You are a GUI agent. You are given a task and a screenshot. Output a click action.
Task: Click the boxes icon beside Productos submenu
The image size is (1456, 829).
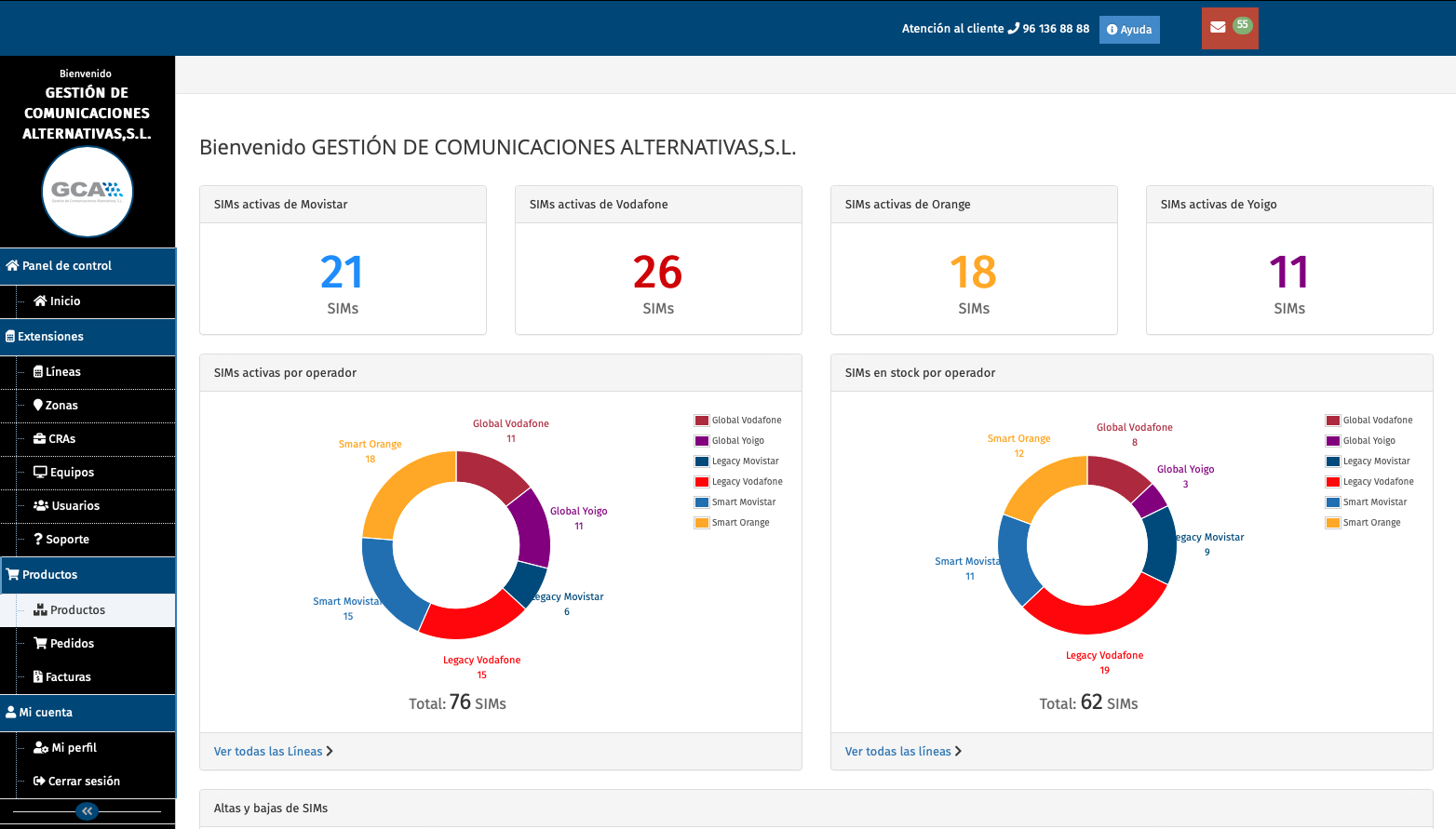point(40,609)
